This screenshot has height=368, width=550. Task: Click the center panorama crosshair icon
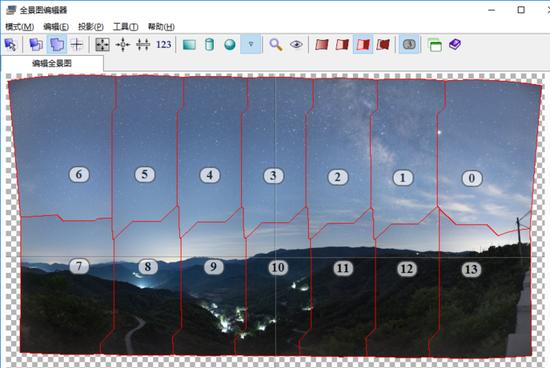(x=123, y=45)
